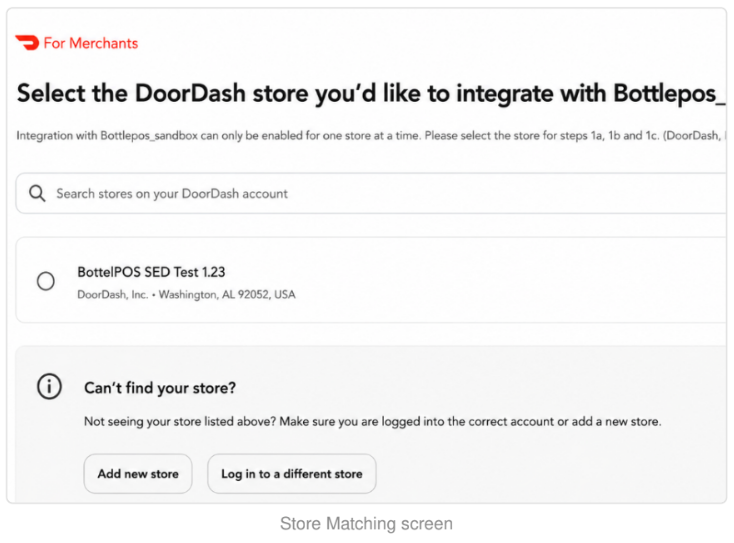
Task: Click the BottelPOS SED Test 1.23 store name
Action: [151, 272]
